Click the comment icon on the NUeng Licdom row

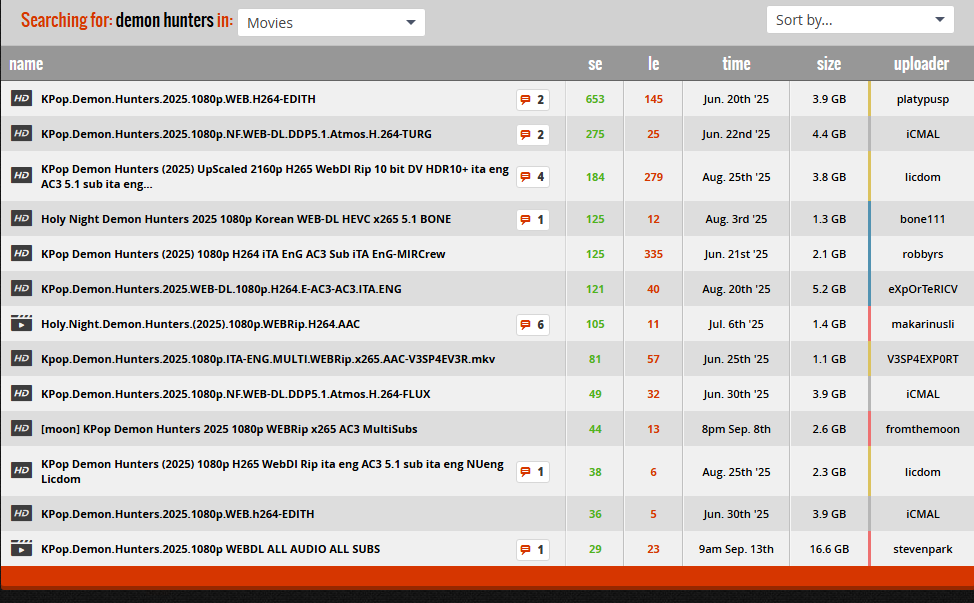(x=532, y=472)
